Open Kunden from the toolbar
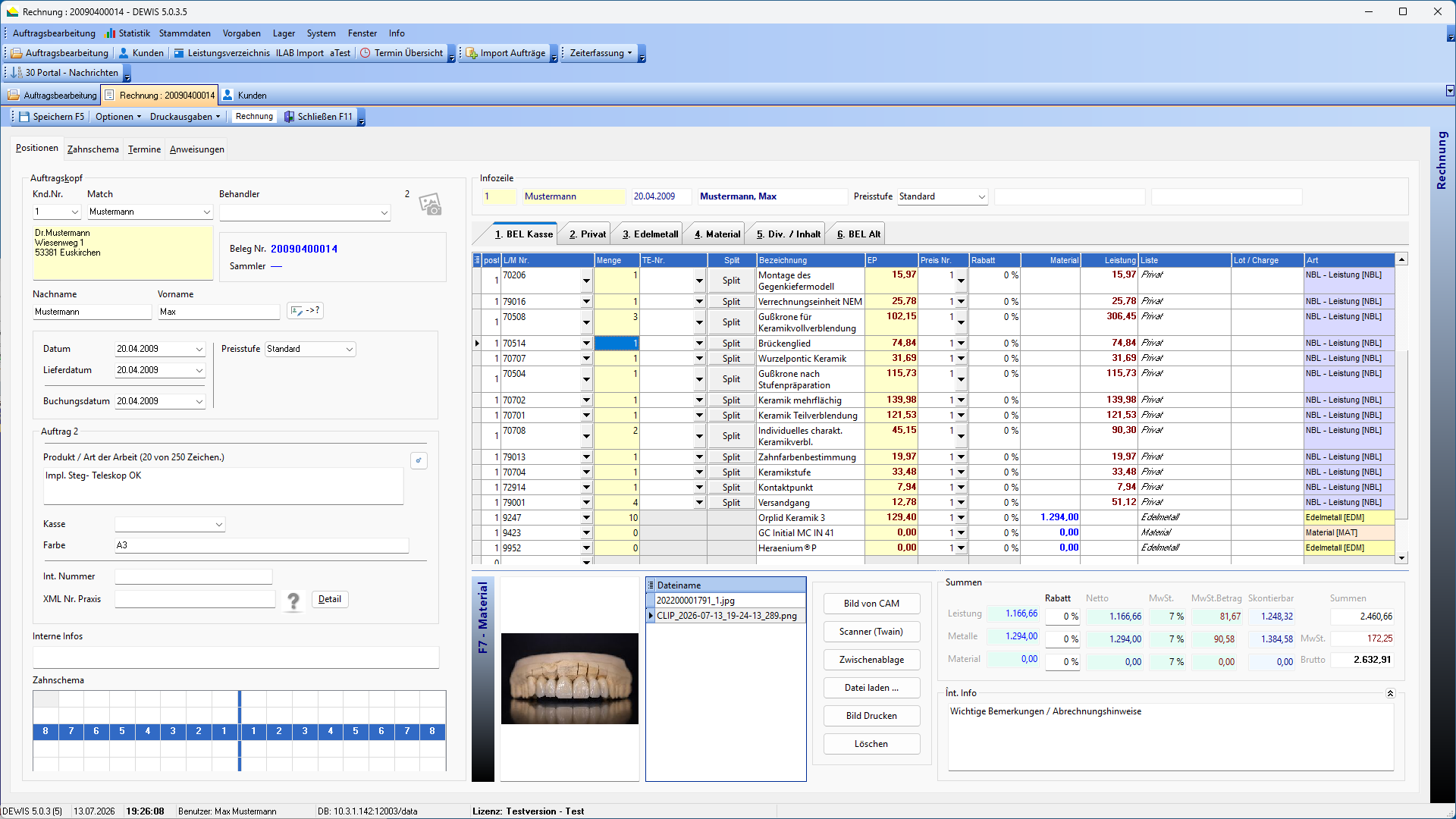Image resolution: width=1456 pixels, height=819 pixels. coord(141,53)
